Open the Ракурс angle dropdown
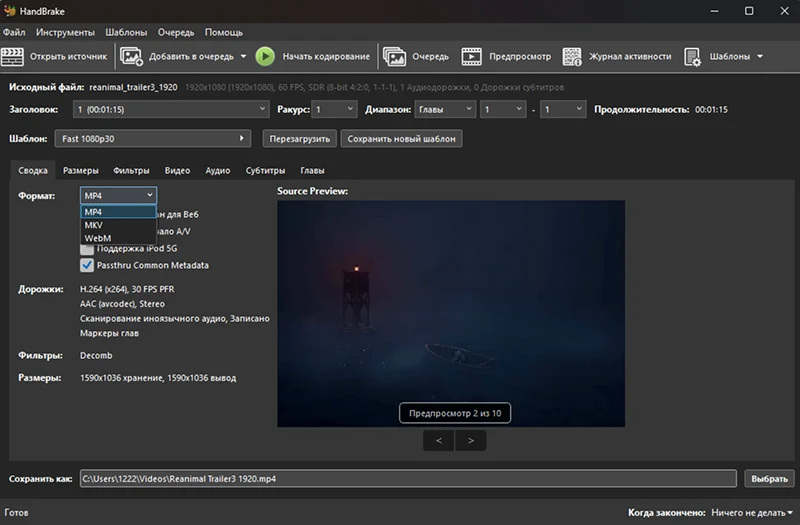Screen dimensions: 800x525 click(334, 109)
